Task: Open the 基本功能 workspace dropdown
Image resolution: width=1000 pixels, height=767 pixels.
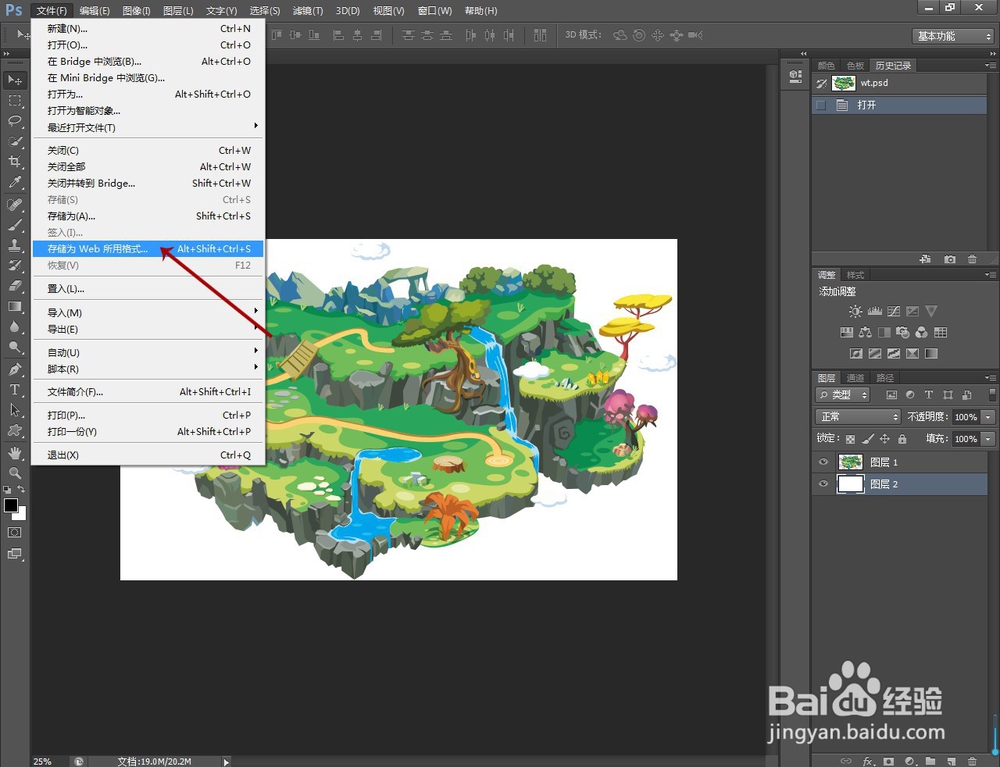Action: [953, 36]
